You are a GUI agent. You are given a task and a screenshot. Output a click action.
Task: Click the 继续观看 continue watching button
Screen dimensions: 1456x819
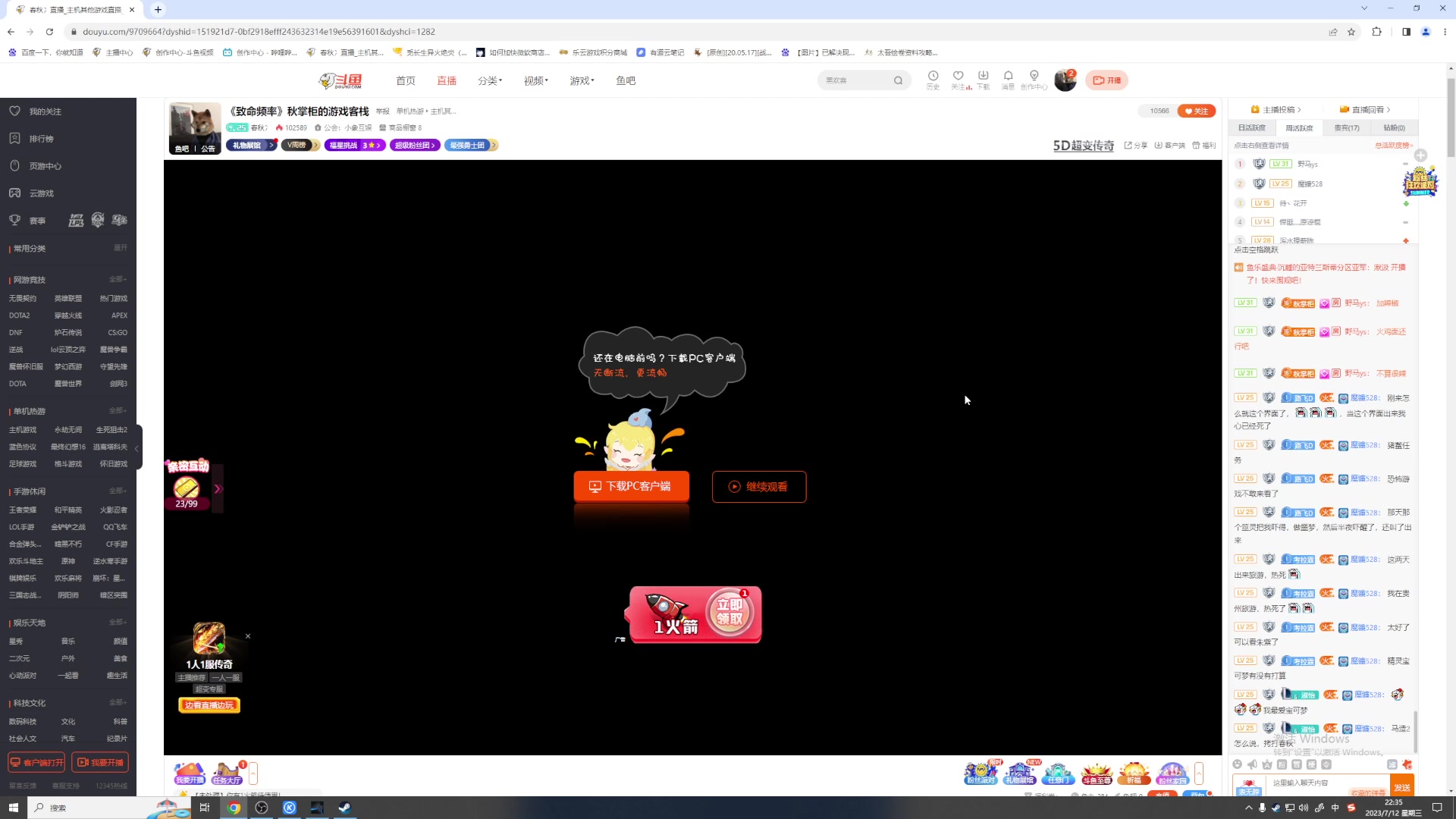758,487
